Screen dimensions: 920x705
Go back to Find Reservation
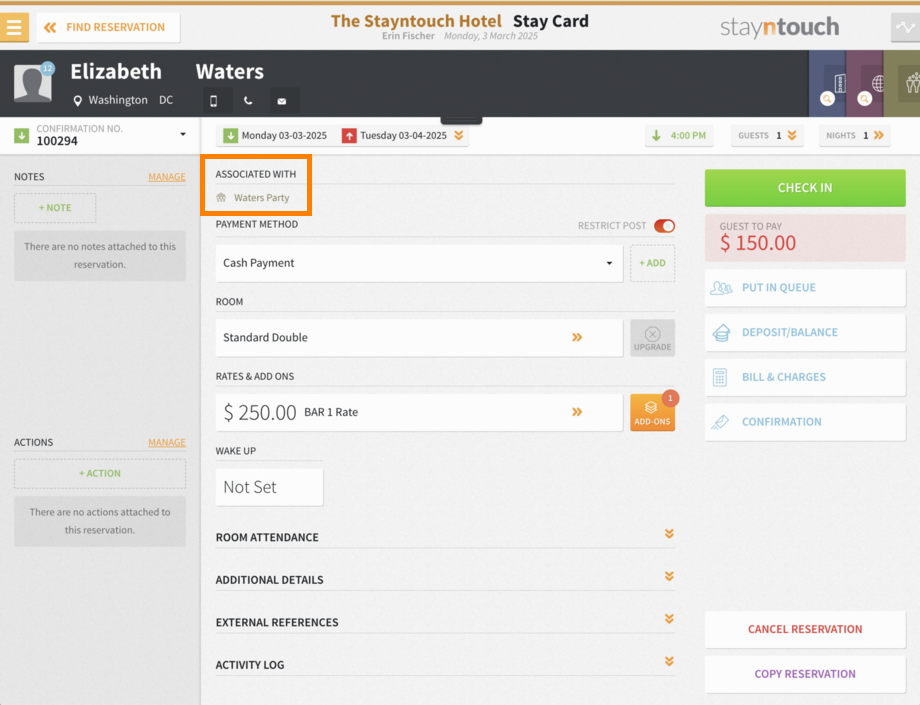click(108, 28)
